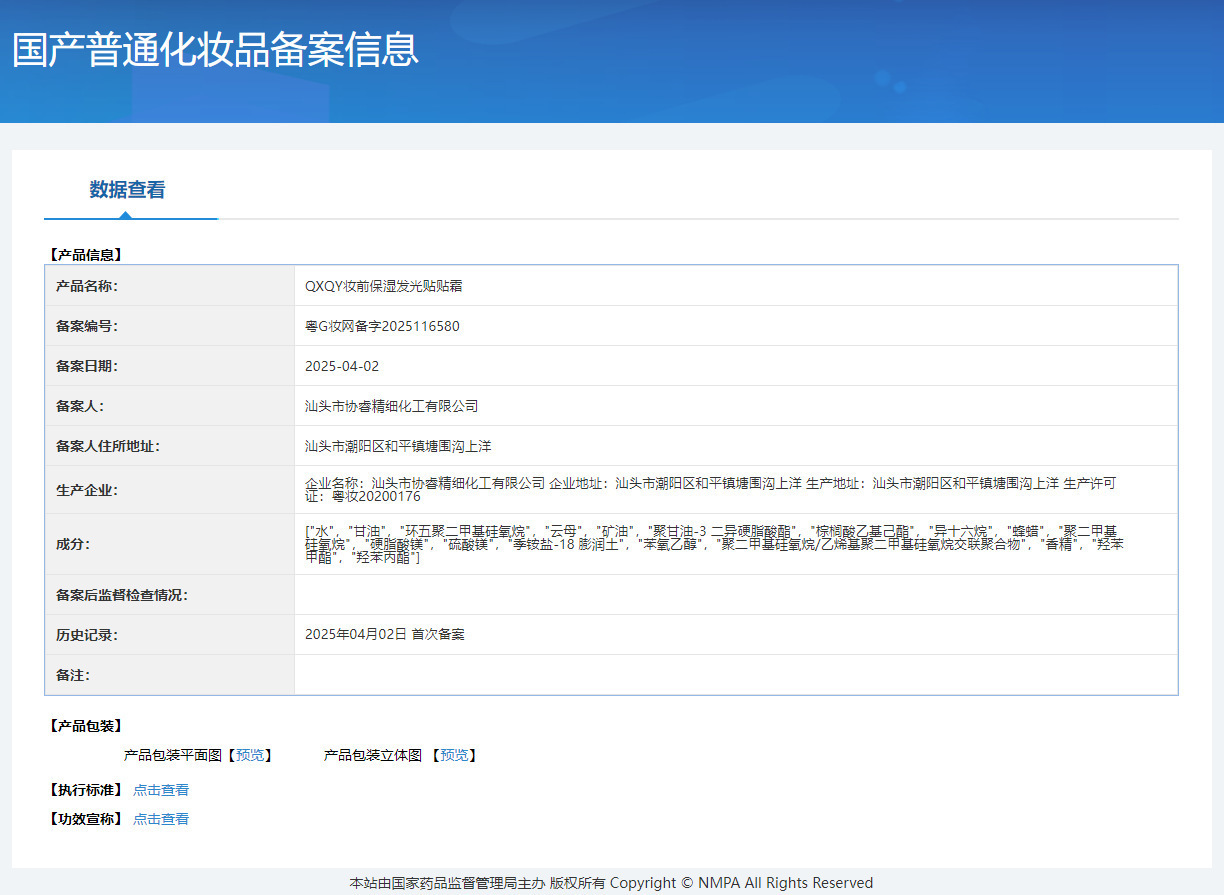Click the page title 国产普通化妆品备案信息
1224x895 pixels.
pyautogui.click(x=215, y=49)
